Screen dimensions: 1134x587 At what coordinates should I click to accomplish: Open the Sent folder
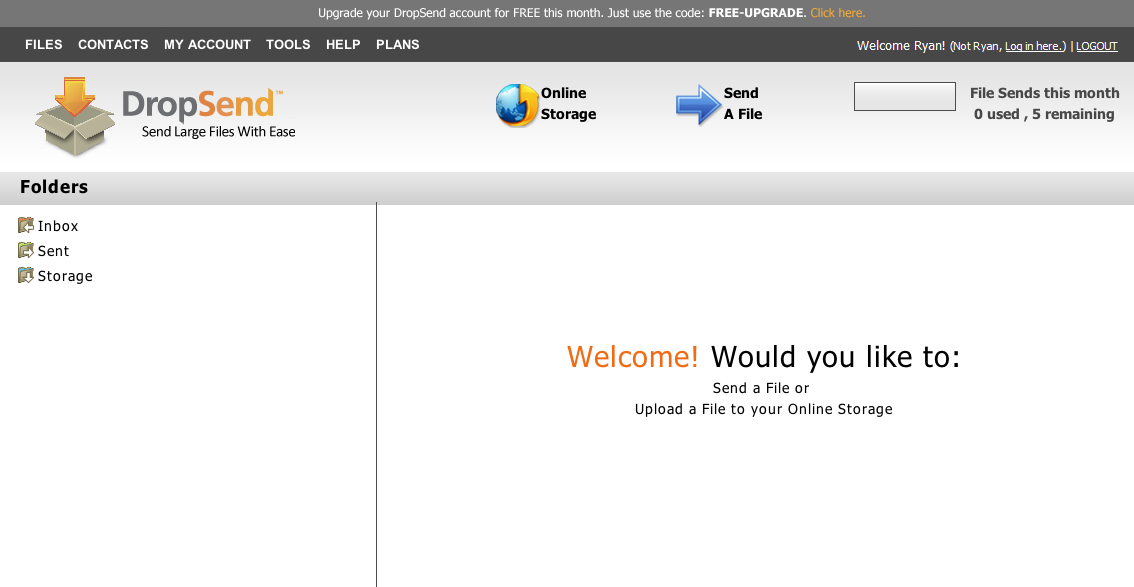pyautogui.click(x=54, y=251)
